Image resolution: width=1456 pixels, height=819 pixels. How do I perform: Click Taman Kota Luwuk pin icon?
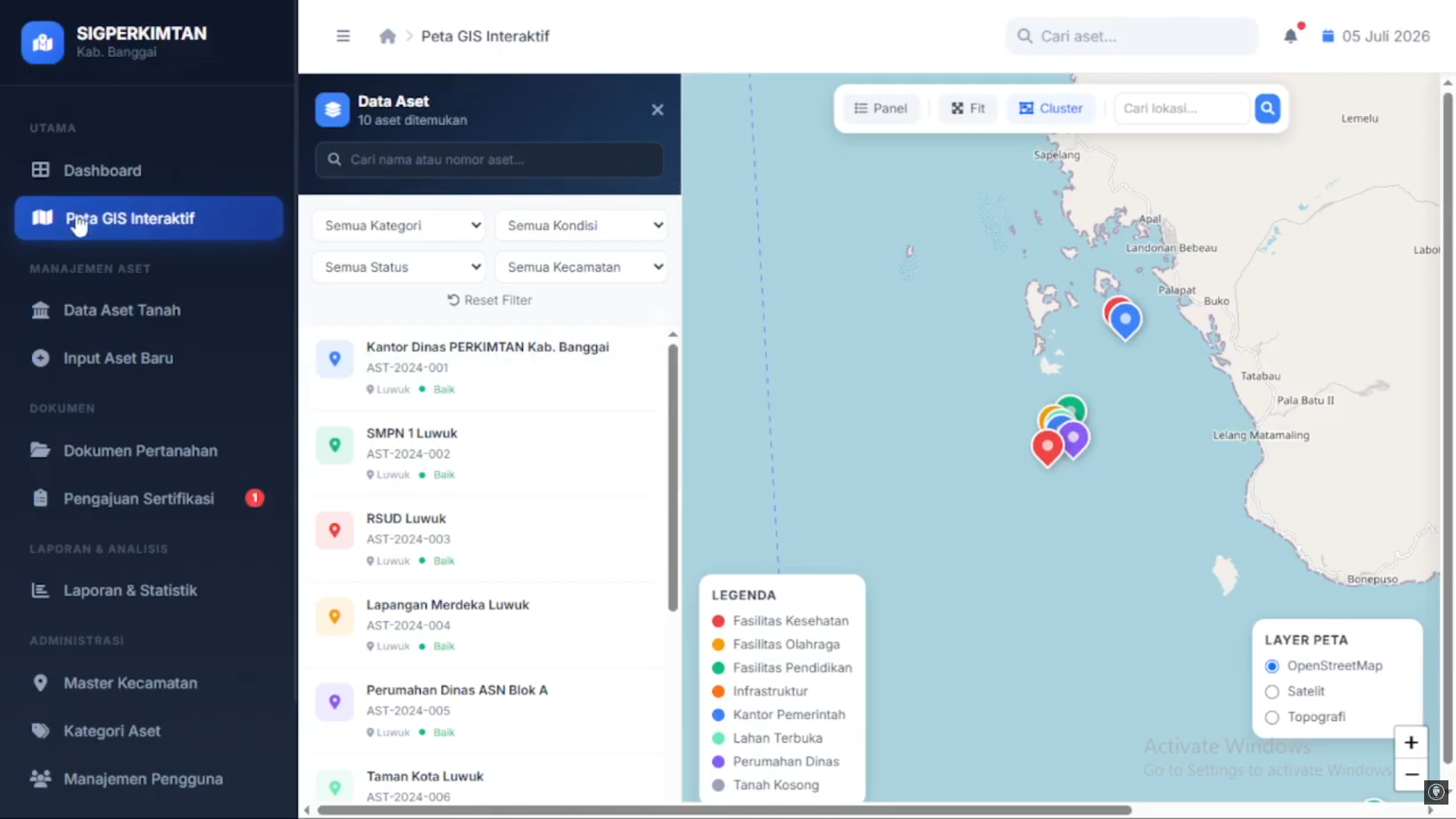334,786
